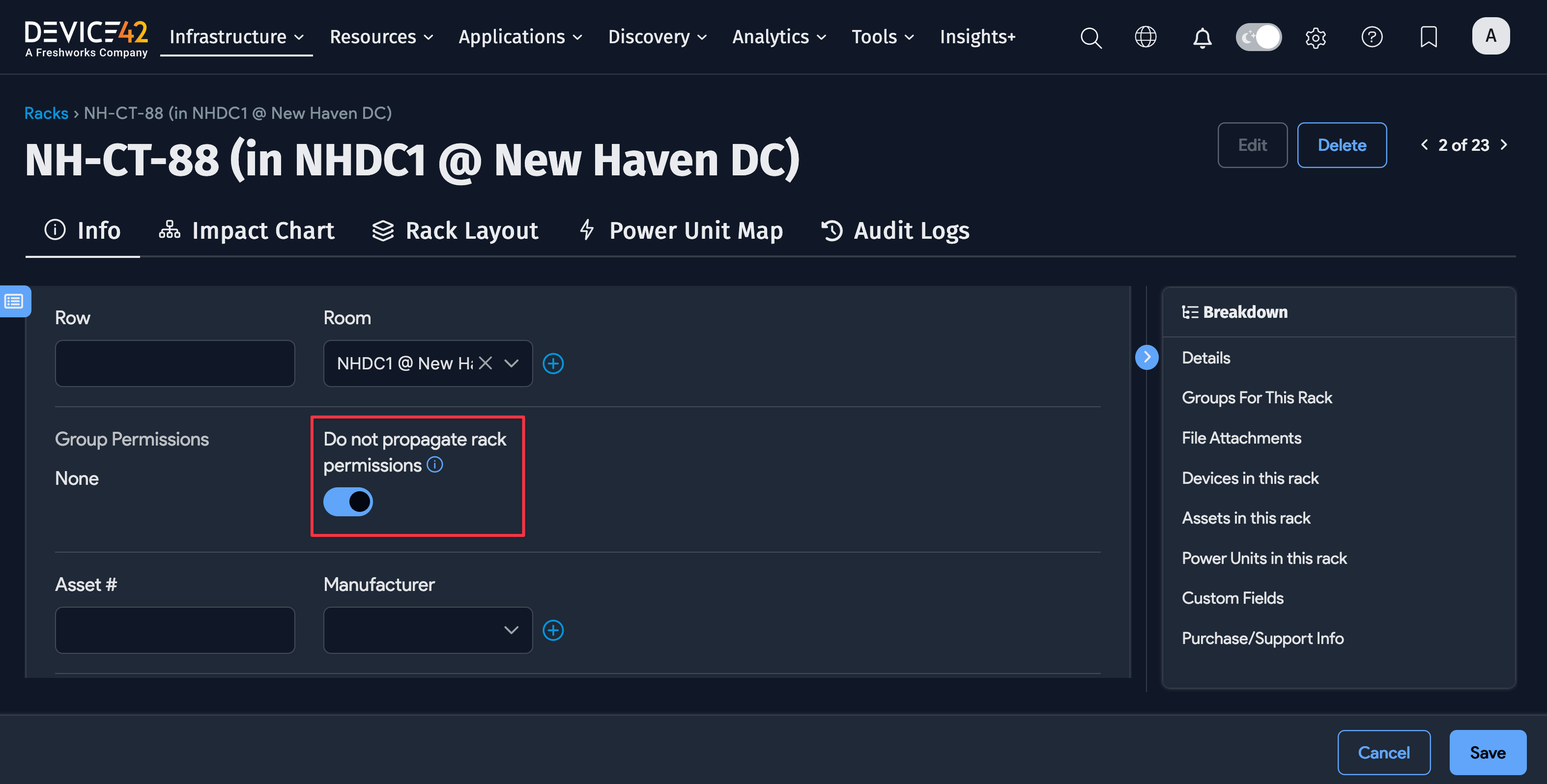Screen dimensions: 1547x784
Task: Add a new Room with plus icon
Action: tap(552, 364)
